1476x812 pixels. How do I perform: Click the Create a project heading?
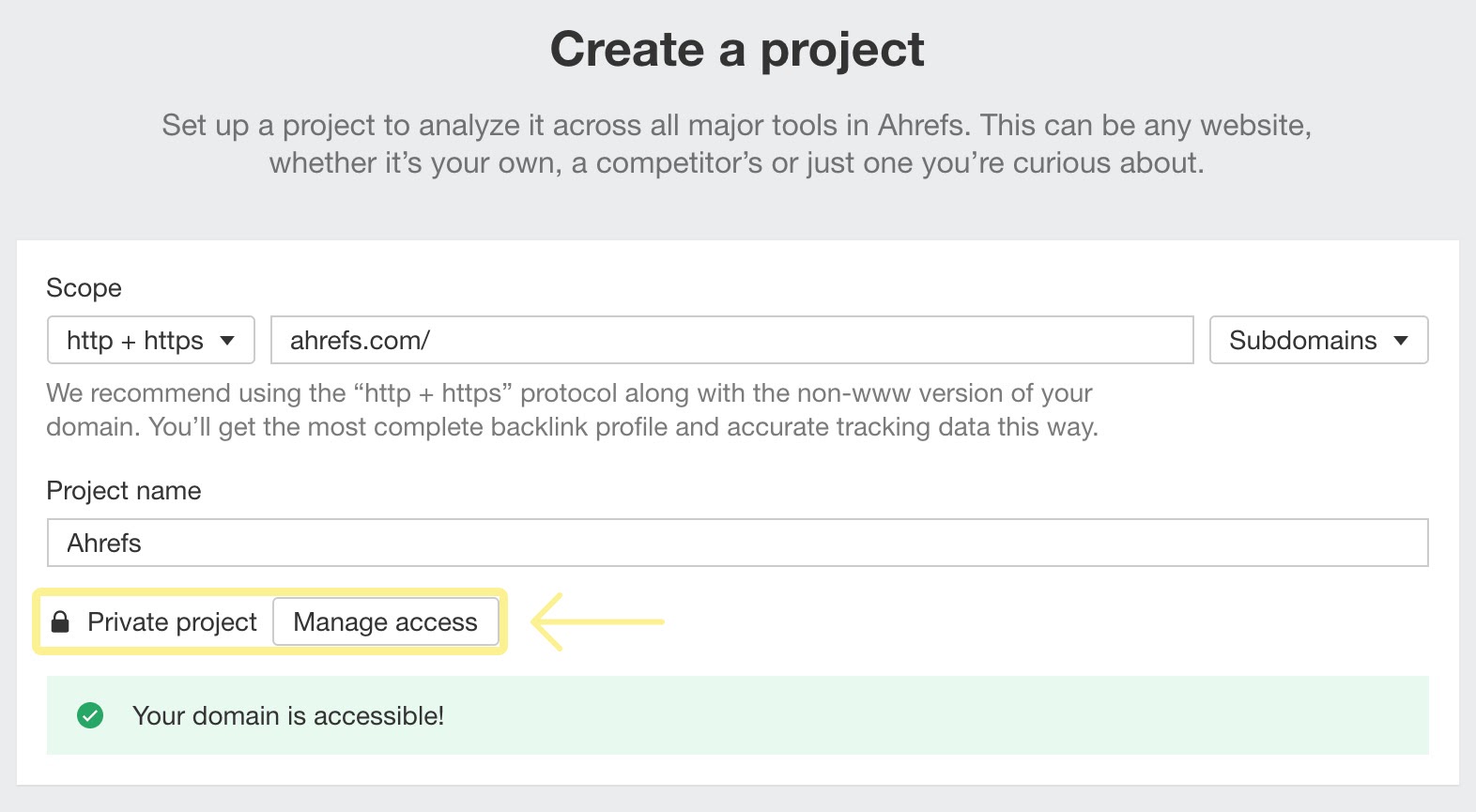(737, 49)
